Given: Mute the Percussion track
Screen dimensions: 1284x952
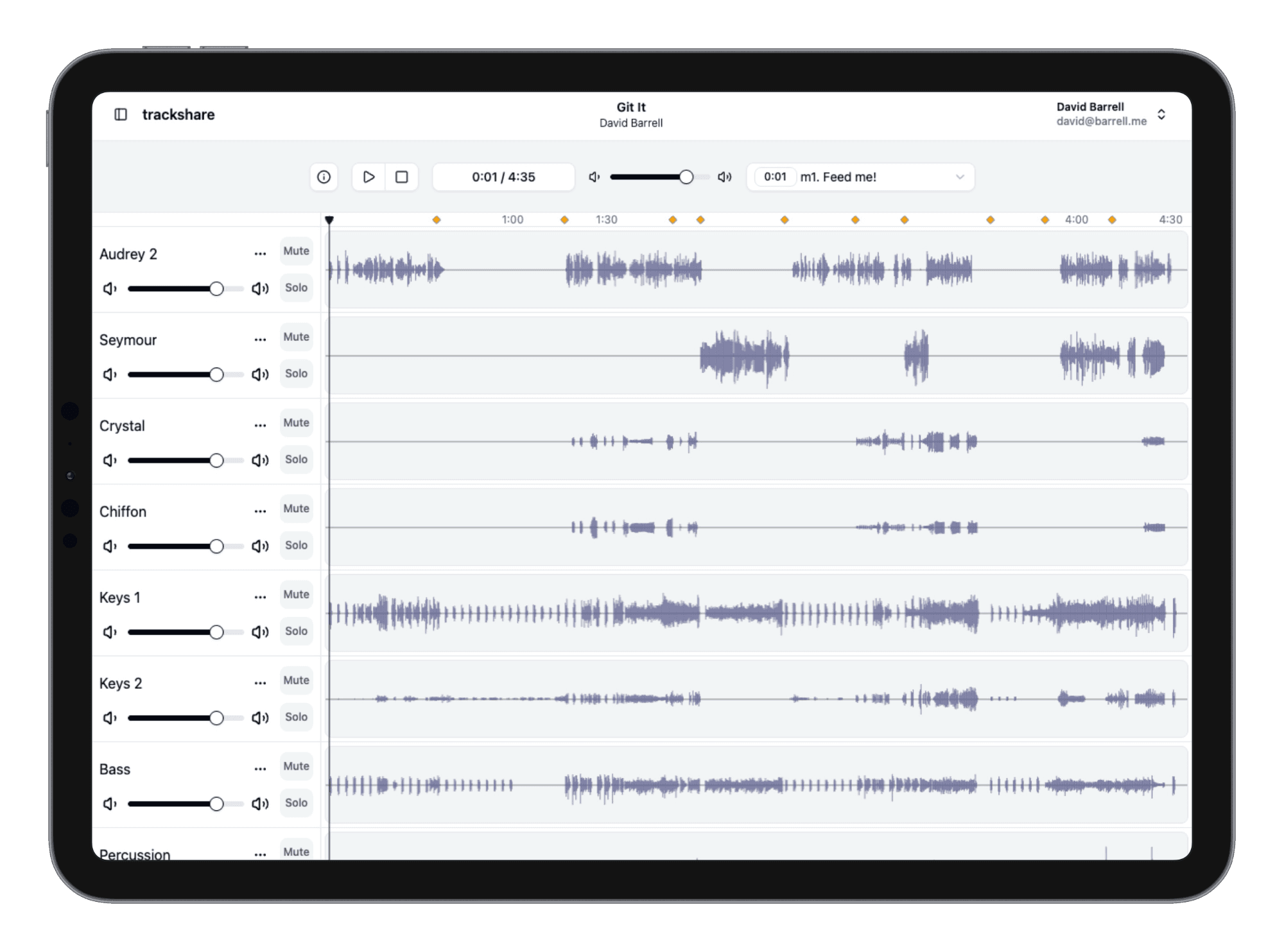Looking at the screenshot, I should [295, 852].
